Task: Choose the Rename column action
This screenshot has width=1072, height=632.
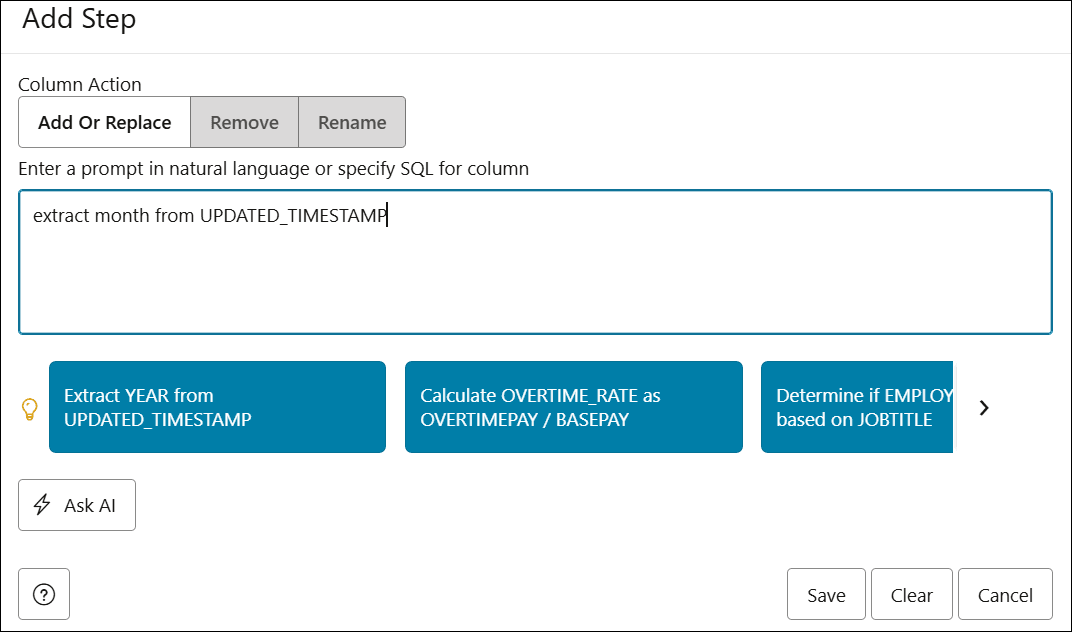Action: coord(351,122)
